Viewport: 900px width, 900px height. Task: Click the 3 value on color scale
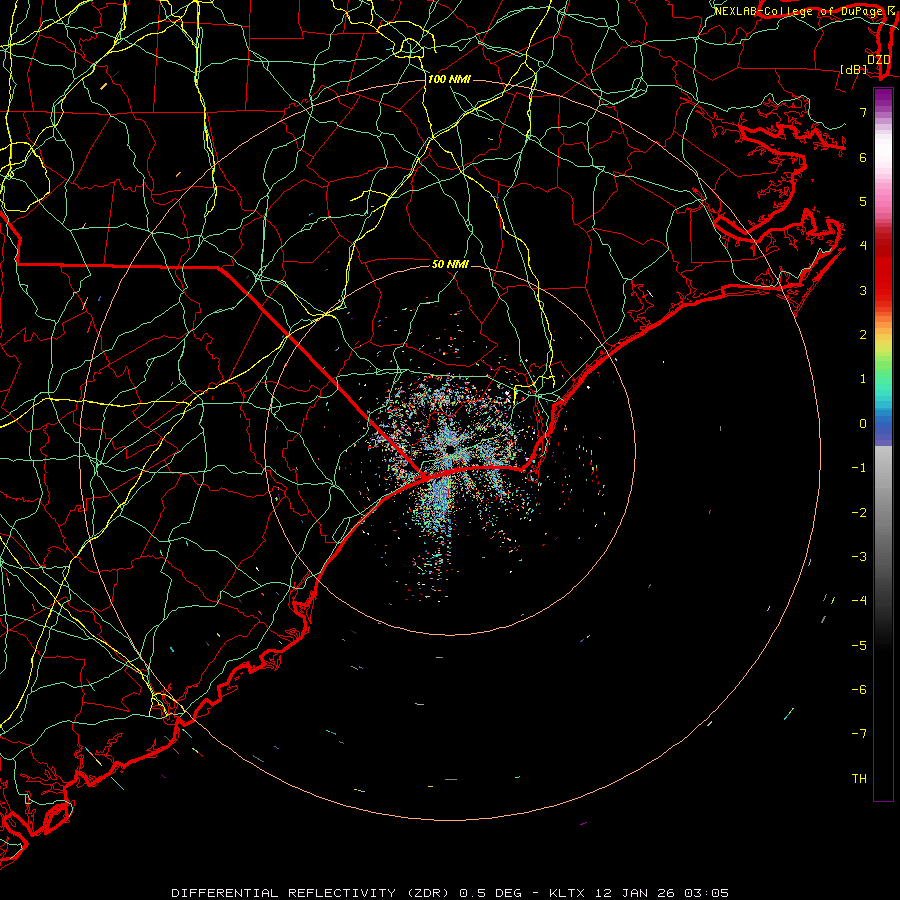coord(863,290)
